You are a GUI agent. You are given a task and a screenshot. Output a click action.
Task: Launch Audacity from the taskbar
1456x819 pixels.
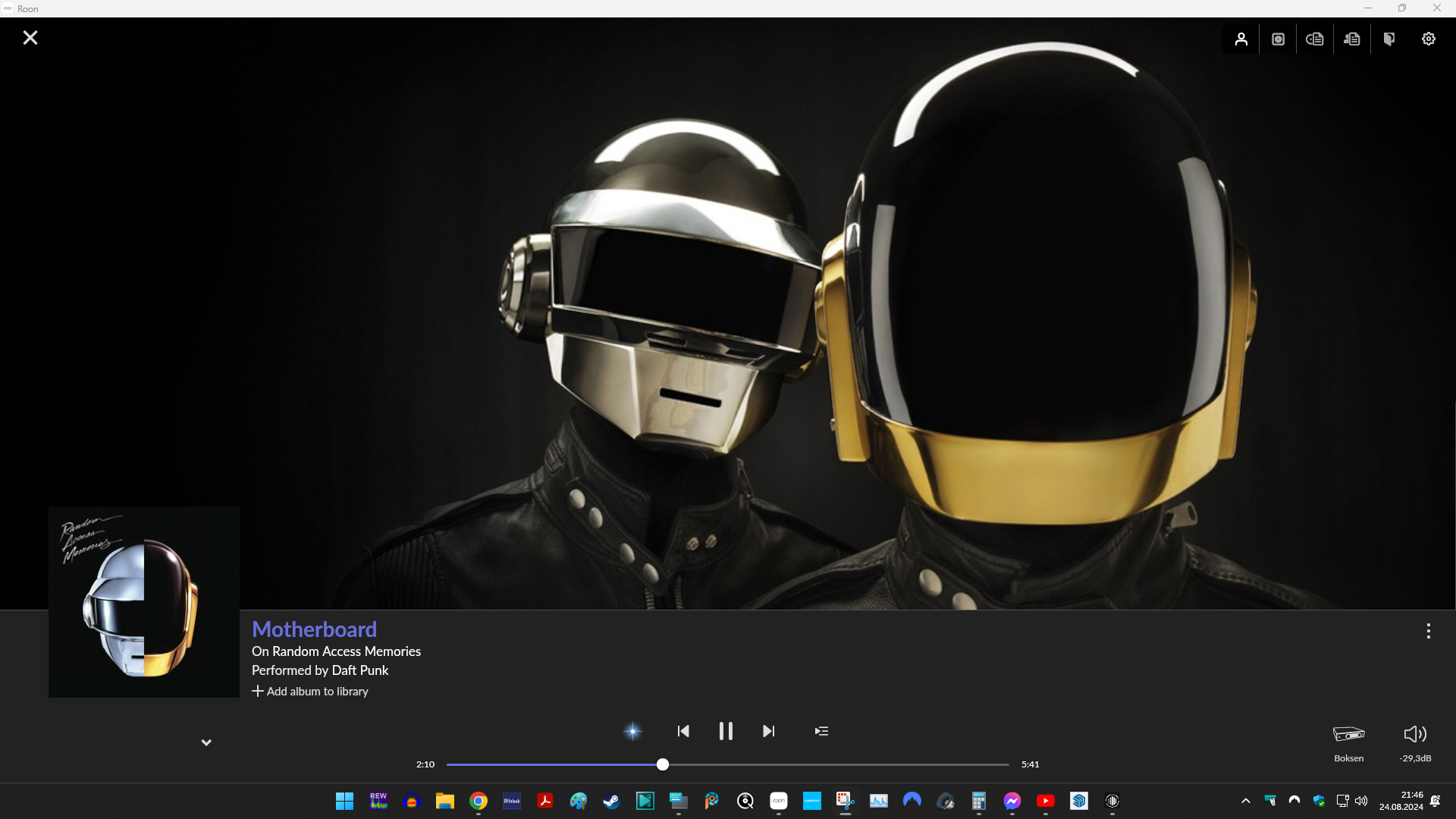[x=412, y=801]
